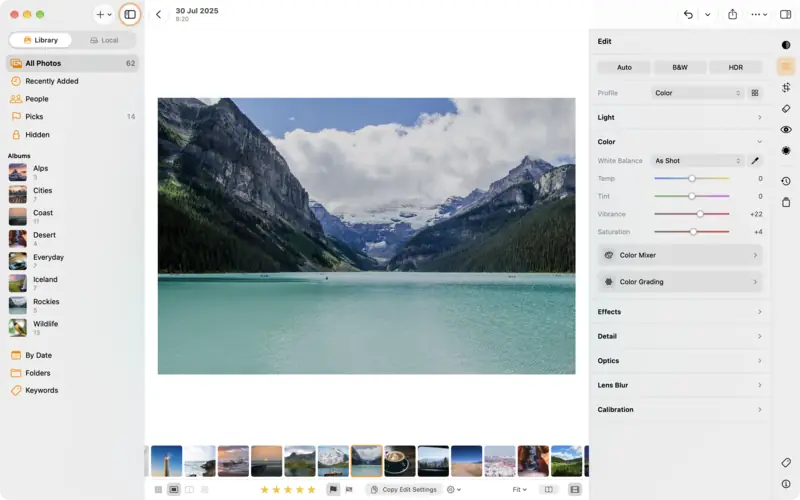Viewport: 800px width, 500px height.
Task: Expand the Detail section
Action: click(x=680, y=336)
